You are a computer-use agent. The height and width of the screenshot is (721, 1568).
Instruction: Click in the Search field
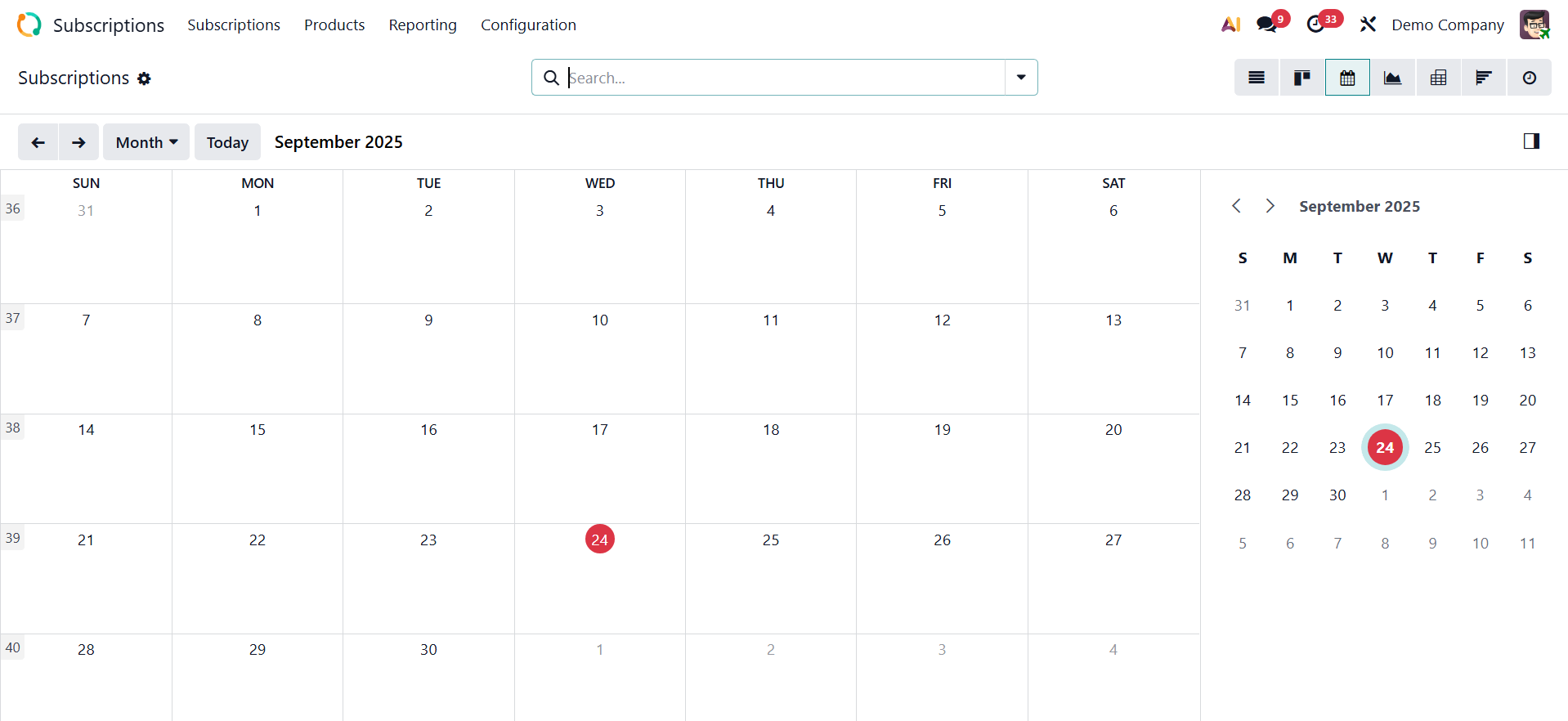pos(785,78)
